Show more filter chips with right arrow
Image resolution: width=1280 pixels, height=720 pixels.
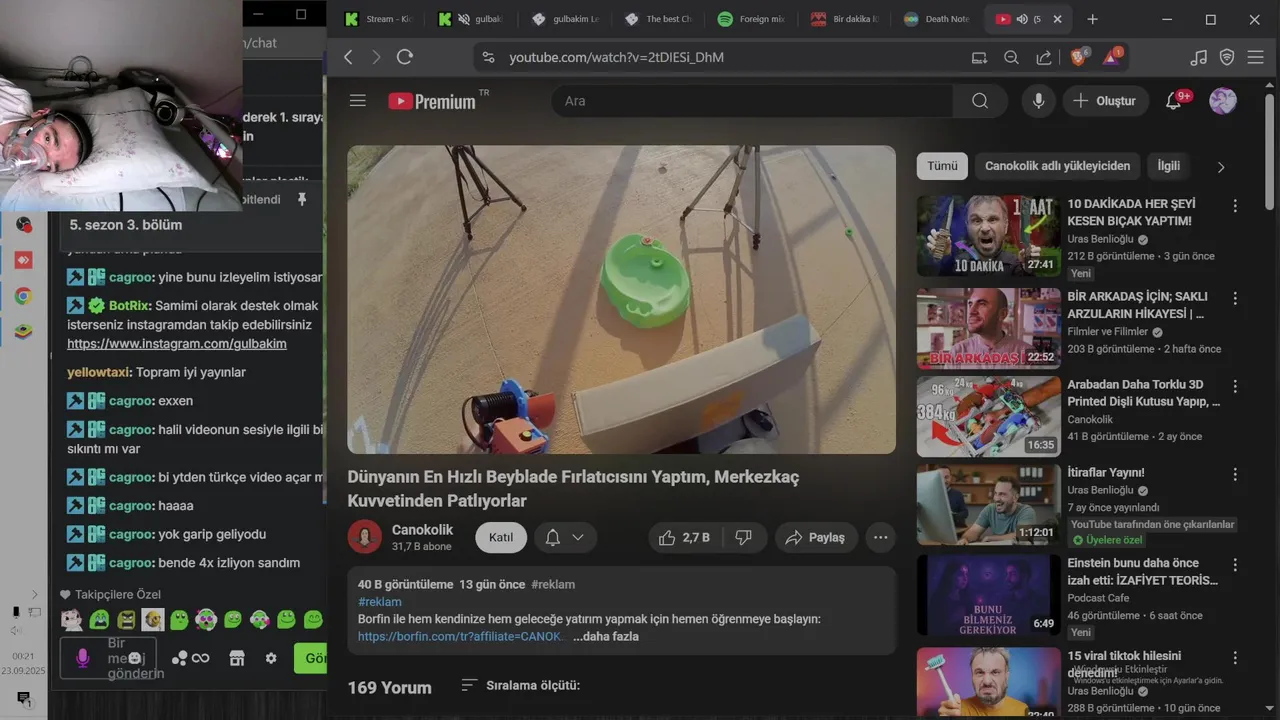[1220, 167]
